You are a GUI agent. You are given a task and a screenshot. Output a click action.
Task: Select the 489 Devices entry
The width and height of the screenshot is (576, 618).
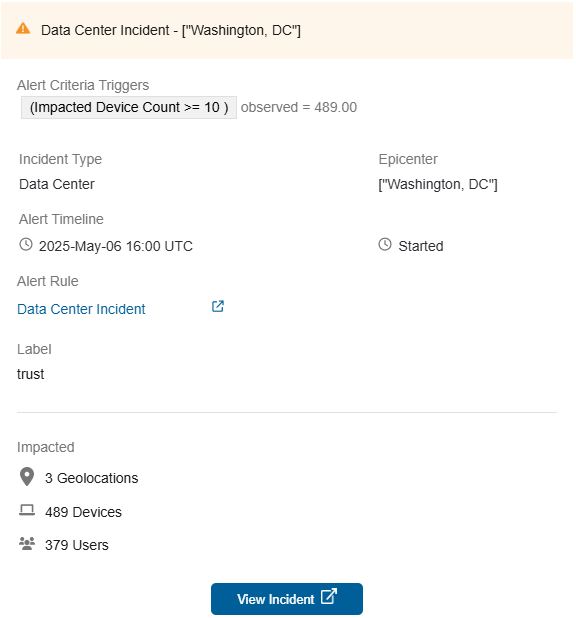83,512
